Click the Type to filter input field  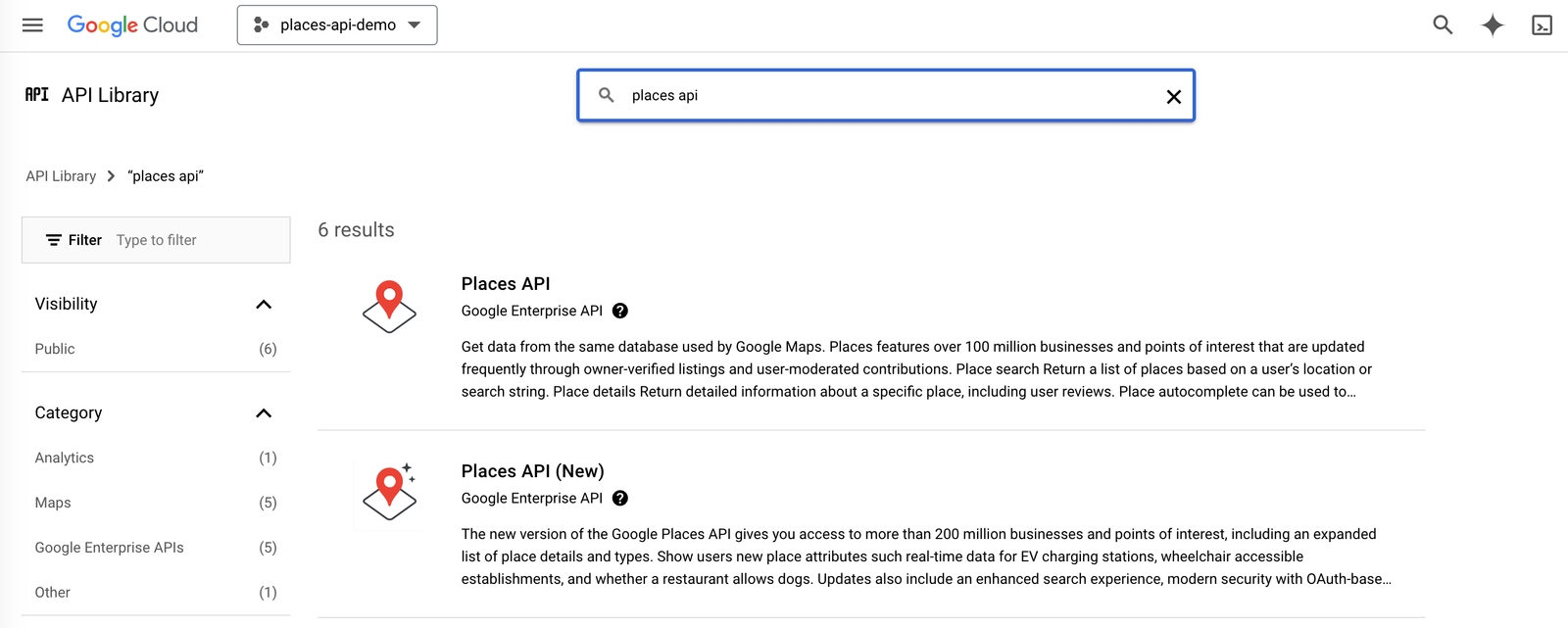pos(196,240)
